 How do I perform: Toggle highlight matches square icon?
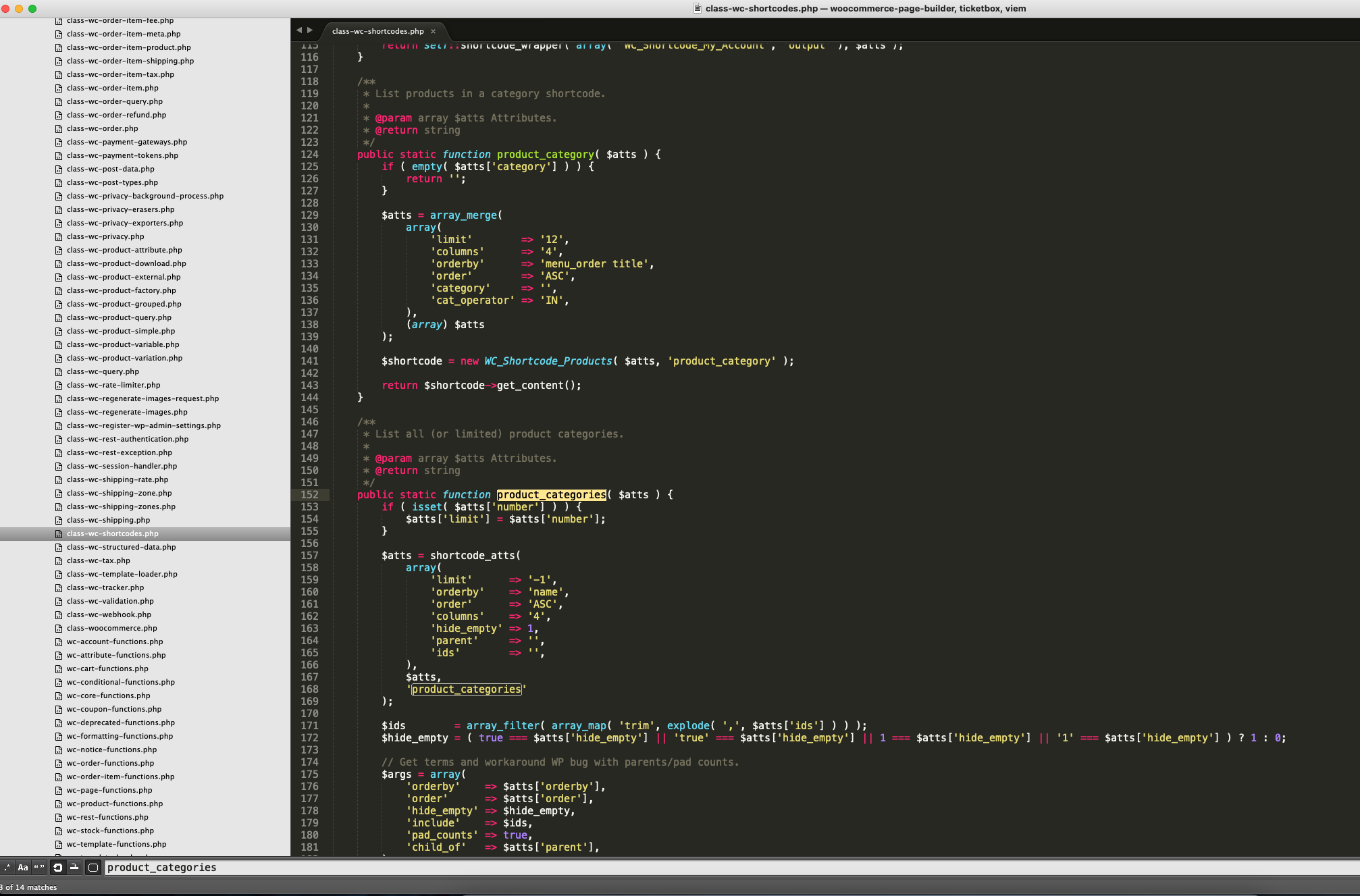tap(93, 868)
